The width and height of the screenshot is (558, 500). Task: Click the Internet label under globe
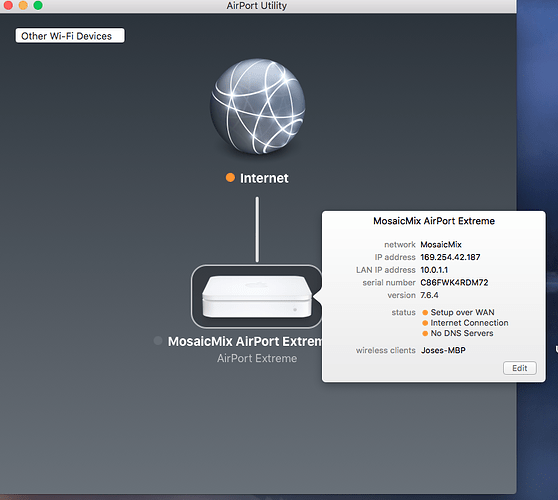[264, 178]
